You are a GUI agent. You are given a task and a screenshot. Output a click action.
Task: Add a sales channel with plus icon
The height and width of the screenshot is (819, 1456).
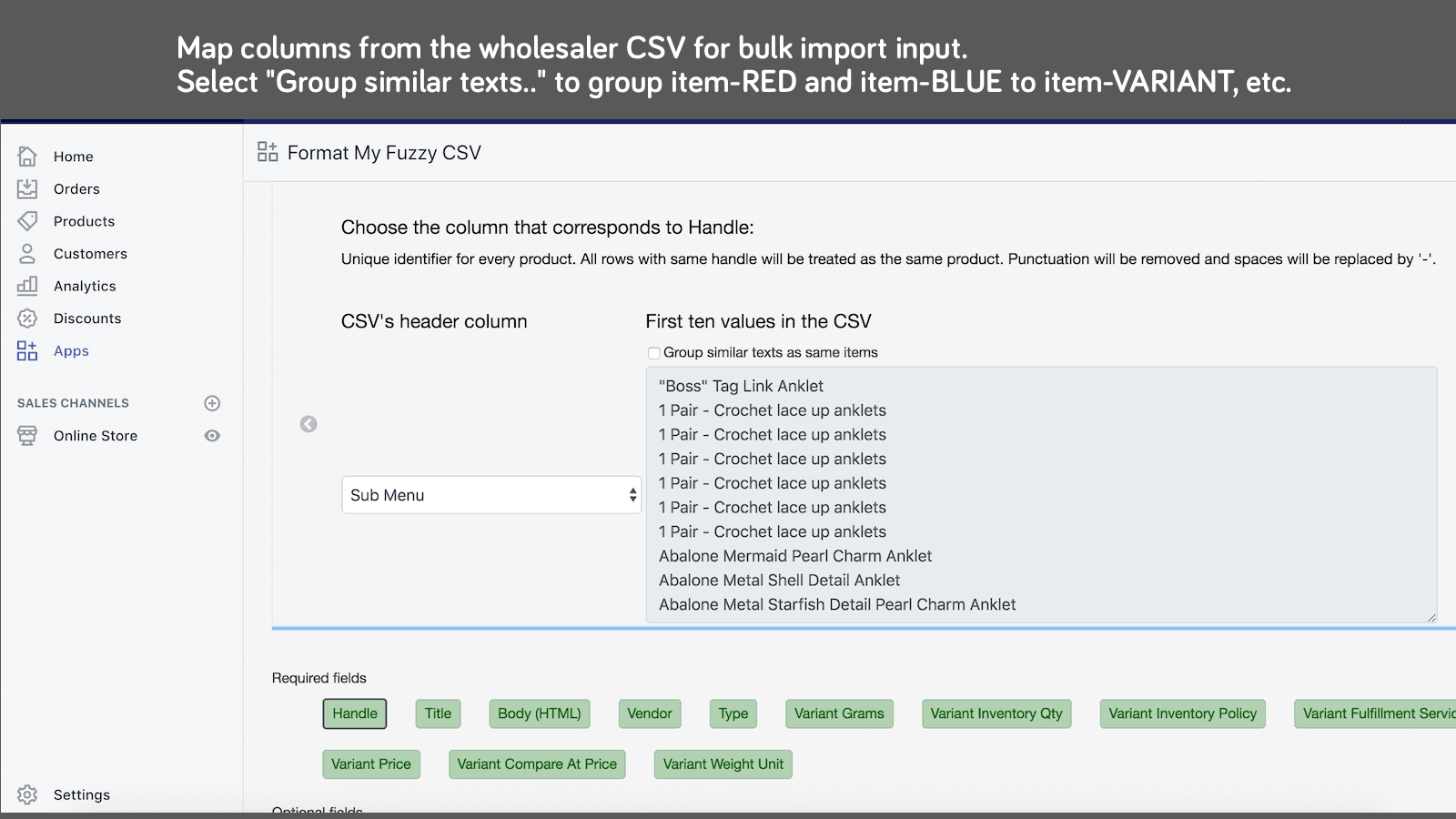pyautogui.click(x=212, y=403)
